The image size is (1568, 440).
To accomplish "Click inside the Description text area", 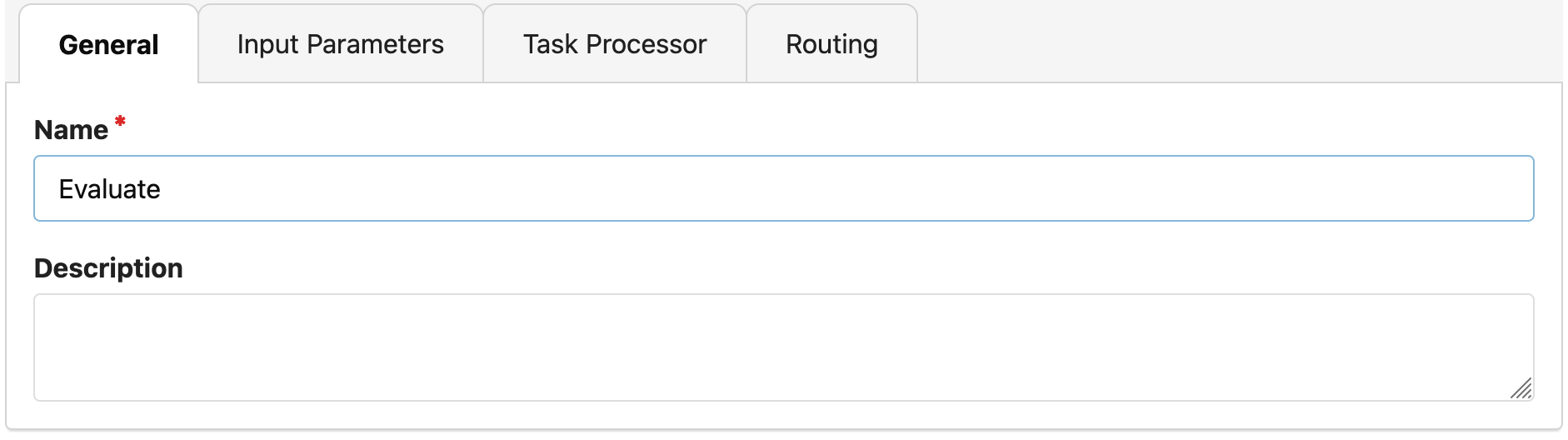I will pyautogui.click(x=783, y=347).
